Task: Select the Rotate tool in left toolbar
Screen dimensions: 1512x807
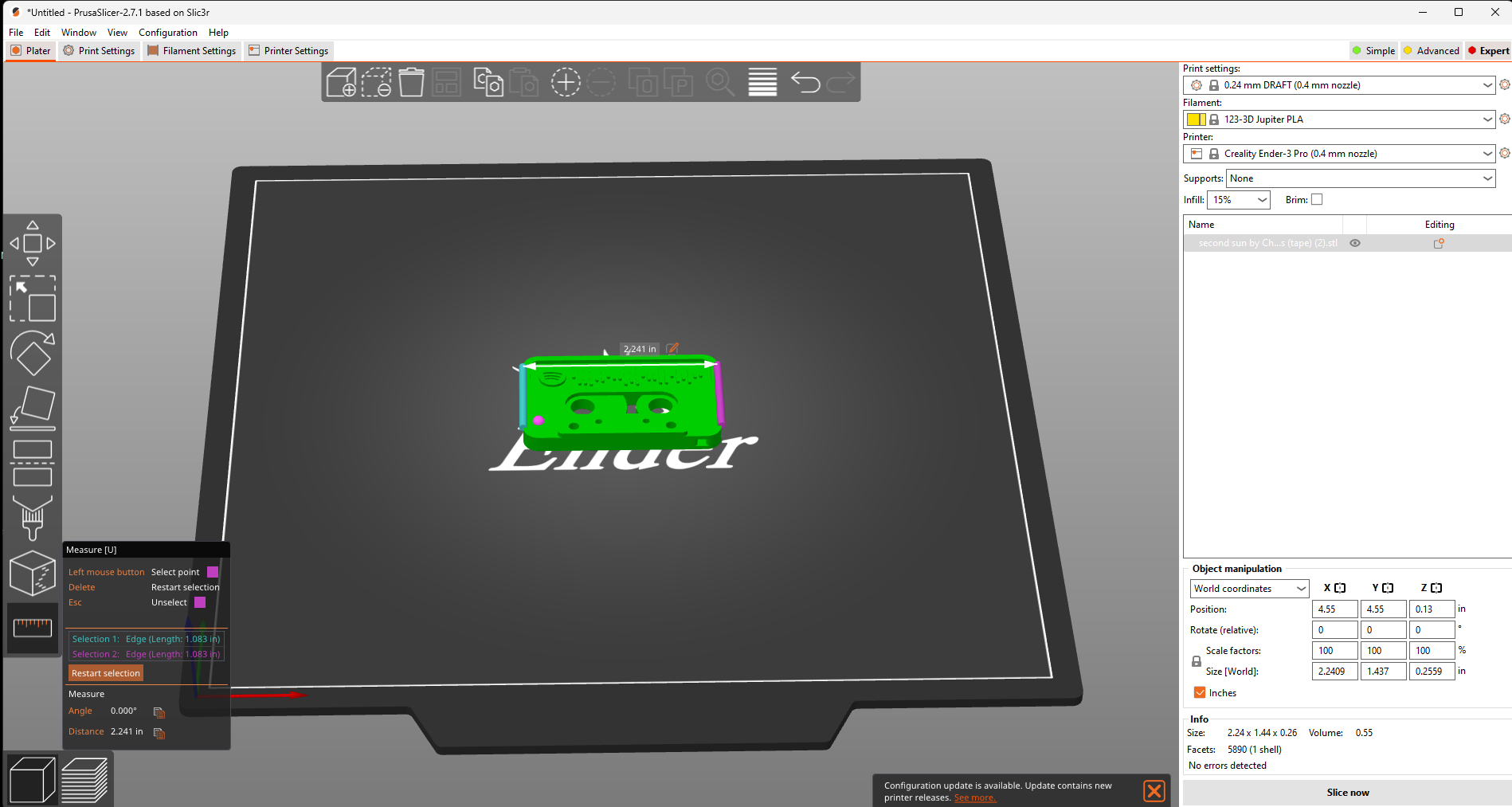Action: (33, 353)
